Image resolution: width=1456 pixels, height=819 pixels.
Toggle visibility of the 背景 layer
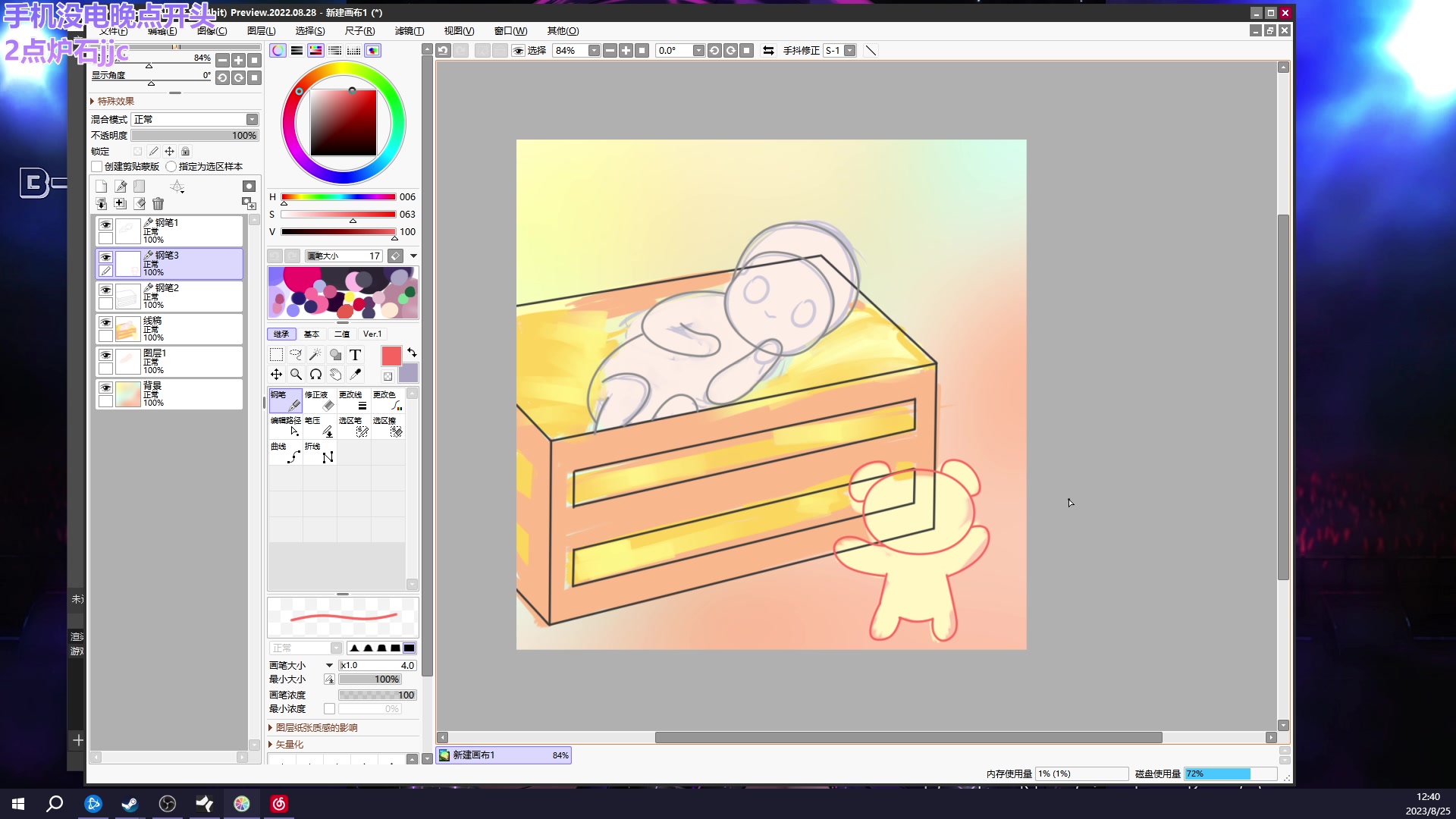105,388
